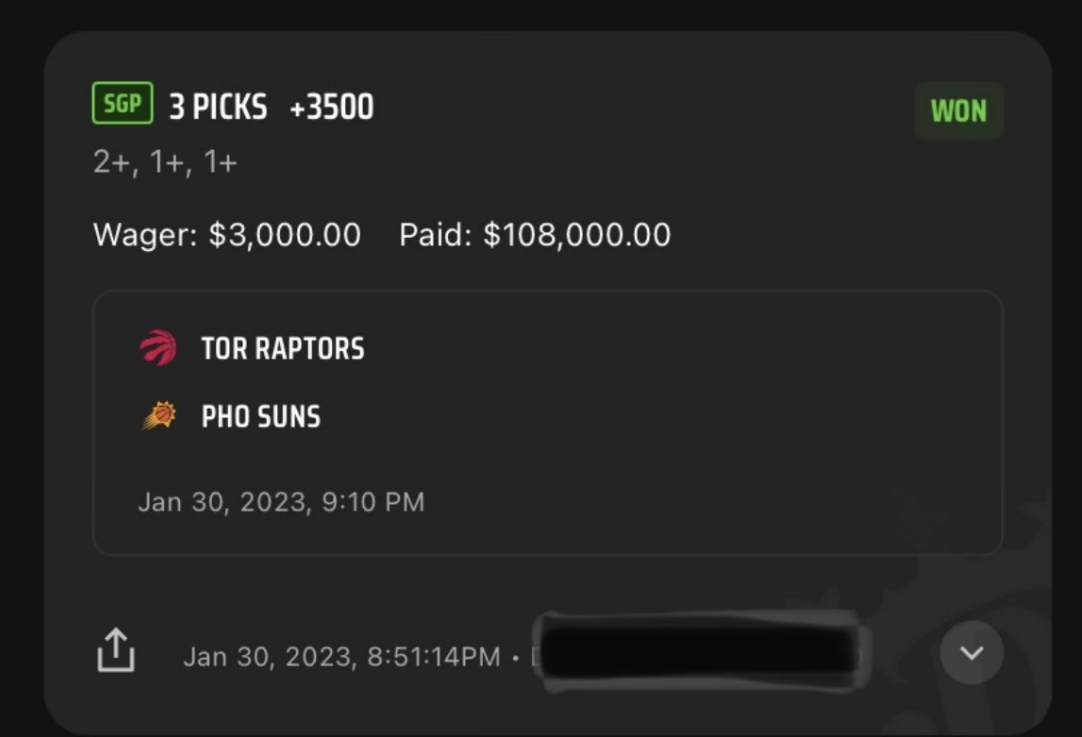Tap the green SGP badge
Screen dimensions: 1082x737
tap(122, 103)
